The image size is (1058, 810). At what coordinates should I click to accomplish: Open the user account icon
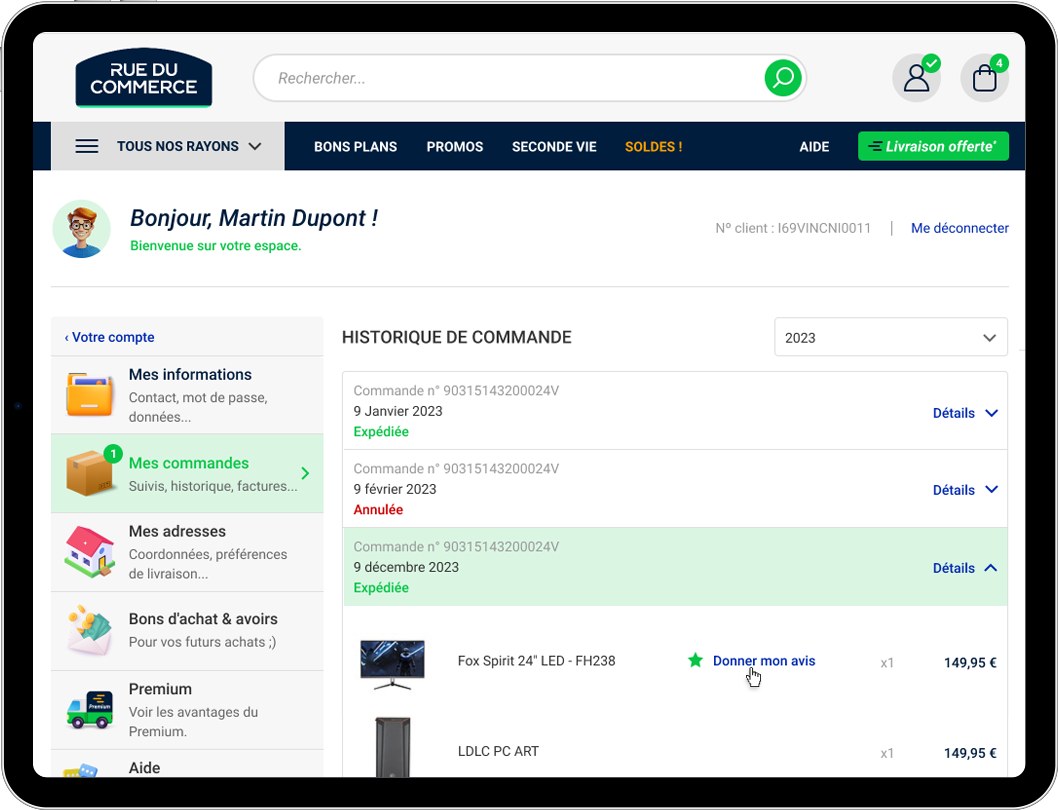click(916, 78)
